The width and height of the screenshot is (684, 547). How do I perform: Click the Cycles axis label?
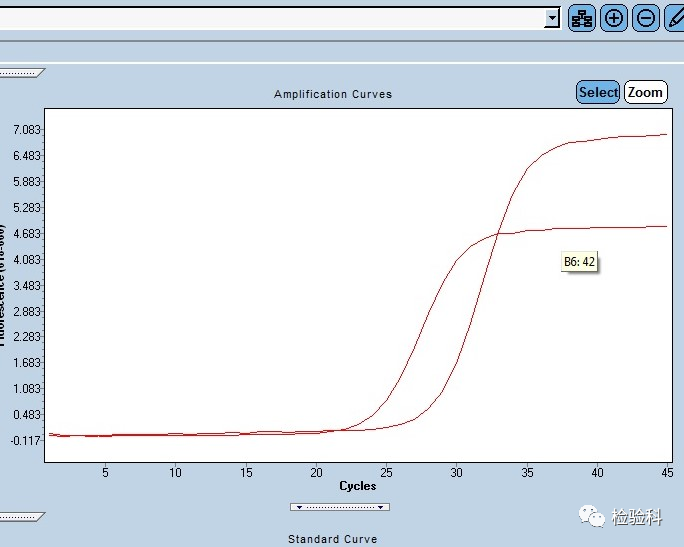coord(358,486)
